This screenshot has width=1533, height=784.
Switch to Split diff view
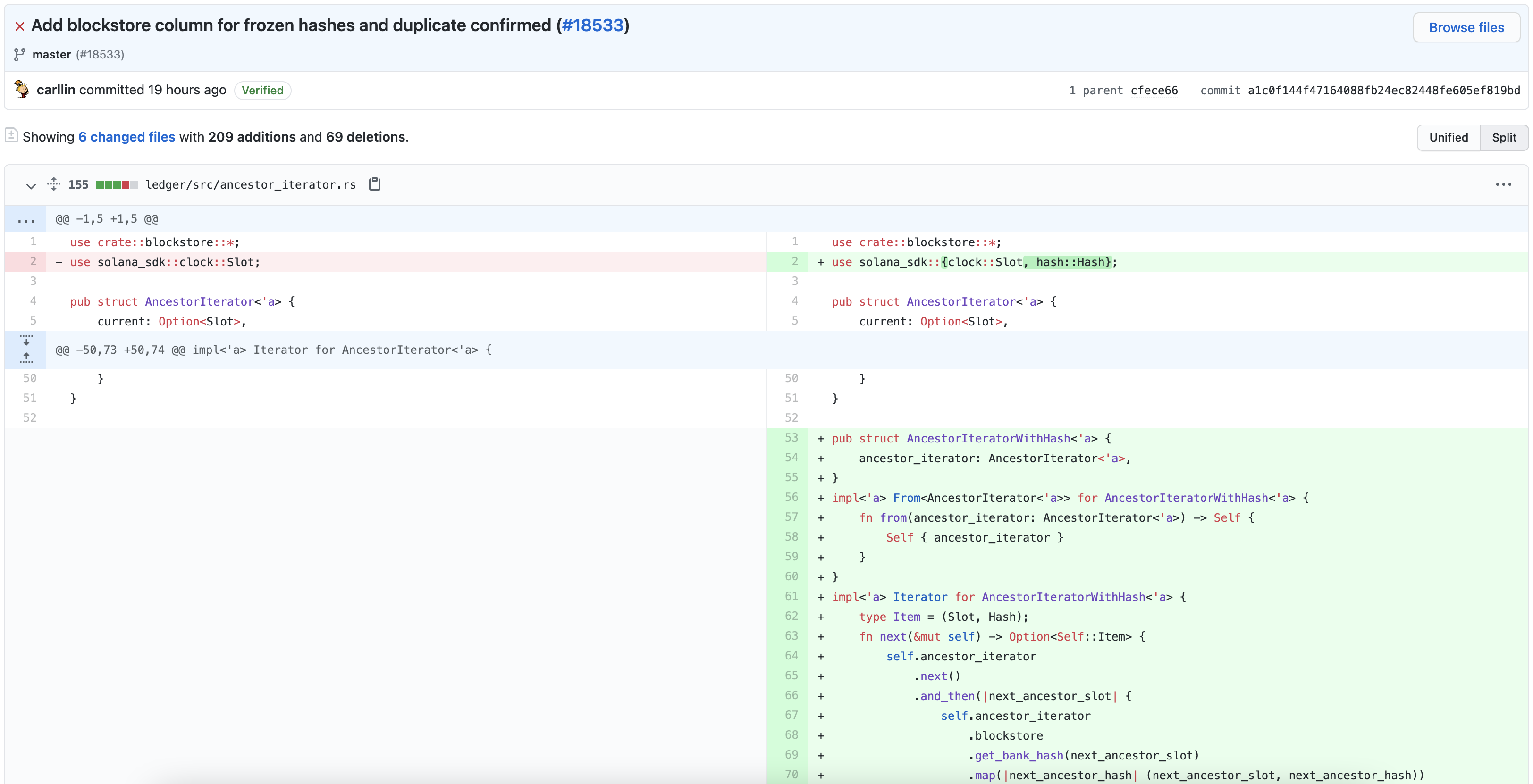pyautogui.click(x=1503, y=137)
